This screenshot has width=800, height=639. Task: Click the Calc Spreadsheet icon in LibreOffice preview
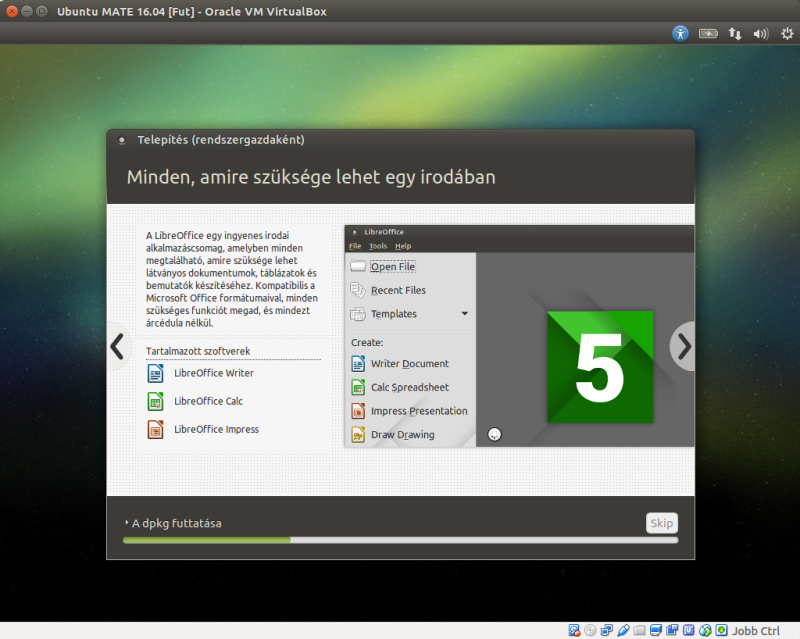358,387
